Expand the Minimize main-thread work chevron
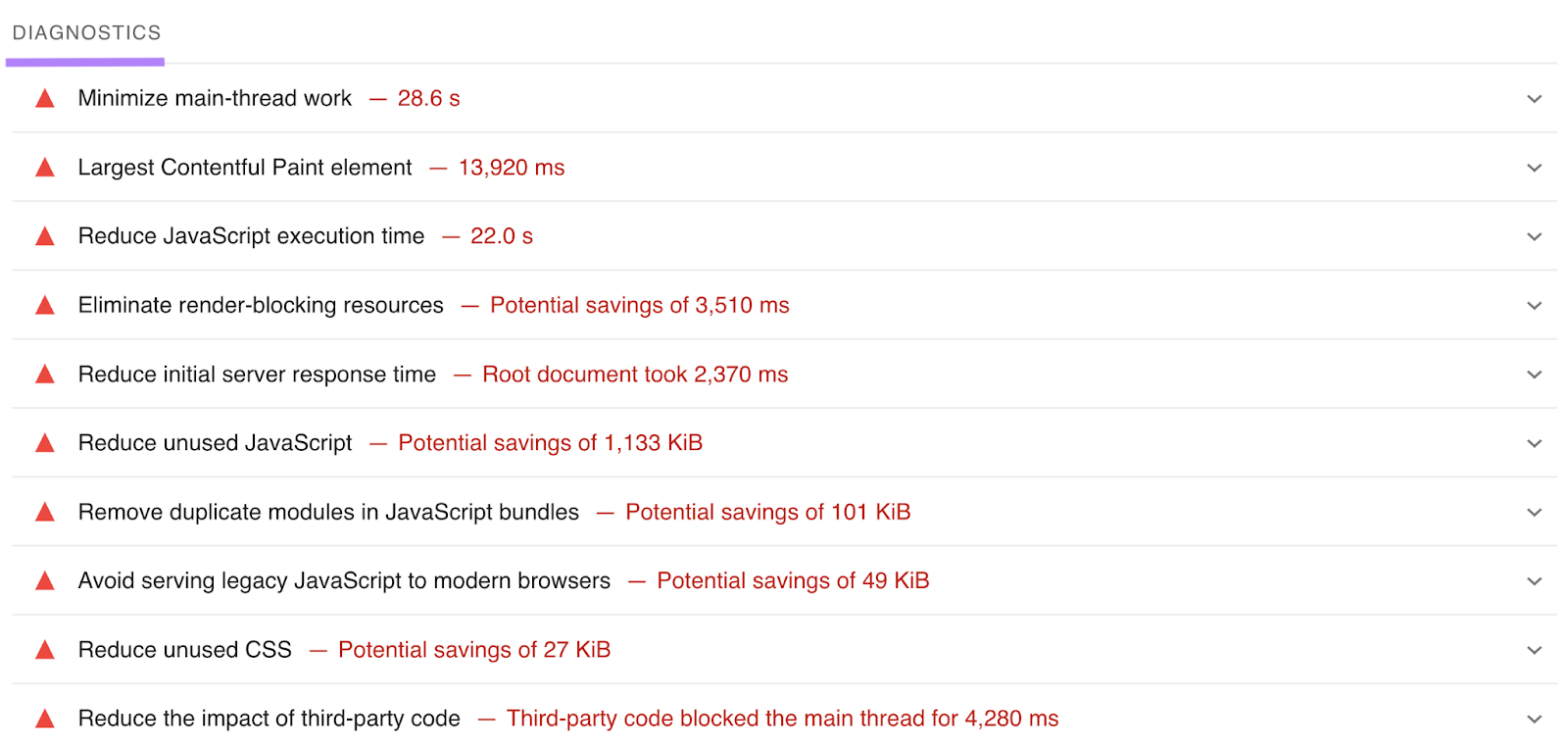1568x749 pixels. tap(1534, 99)
